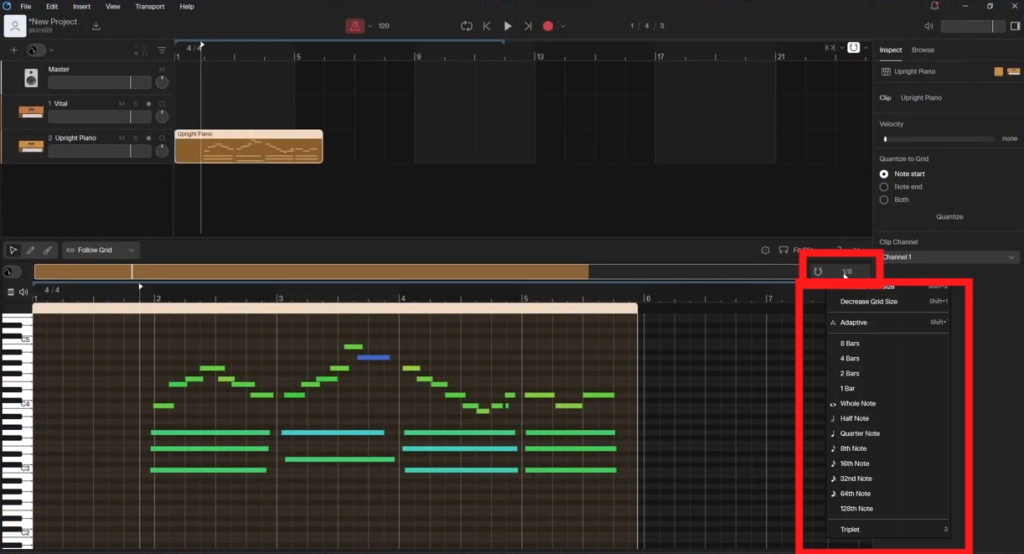Screen dimensions: 1024x554
Task: Click the export project download icon
Action: coord(96,26)
